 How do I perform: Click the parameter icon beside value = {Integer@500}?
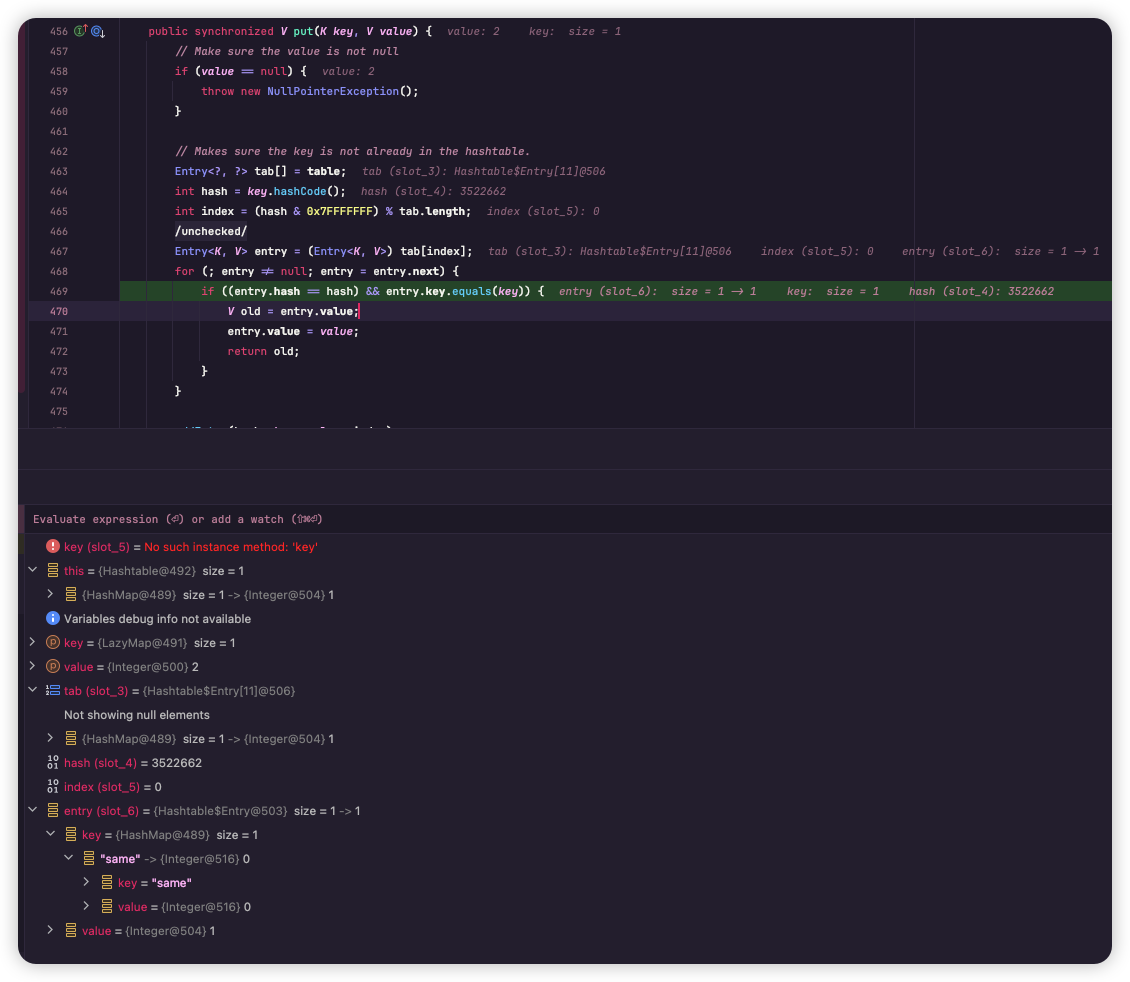[x=53, y=666]
